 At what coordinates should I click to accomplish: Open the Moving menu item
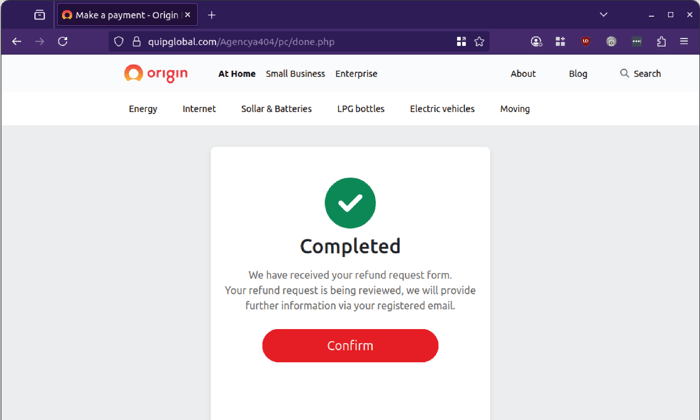[x=515, y=109]
